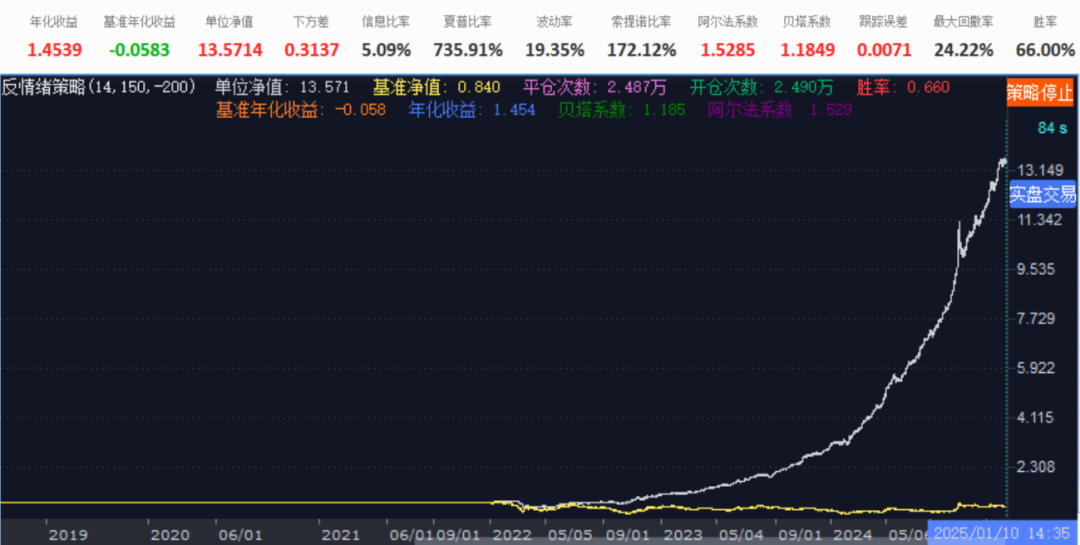Click the 开仓次数: 2.490万 legend
The height and width of the screenshot is (545, 1080).
(x=762, y=88)
